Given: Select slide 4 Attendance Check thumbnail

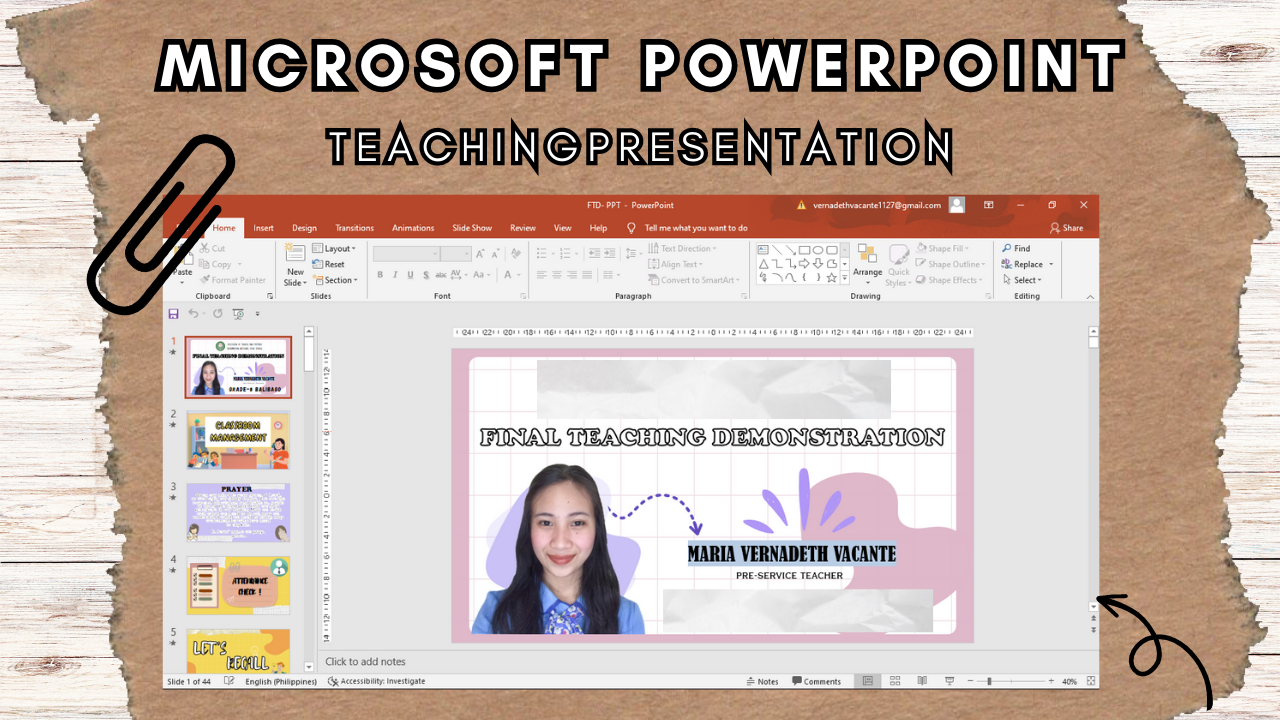Looking at the screenshot, I should 238,585.
